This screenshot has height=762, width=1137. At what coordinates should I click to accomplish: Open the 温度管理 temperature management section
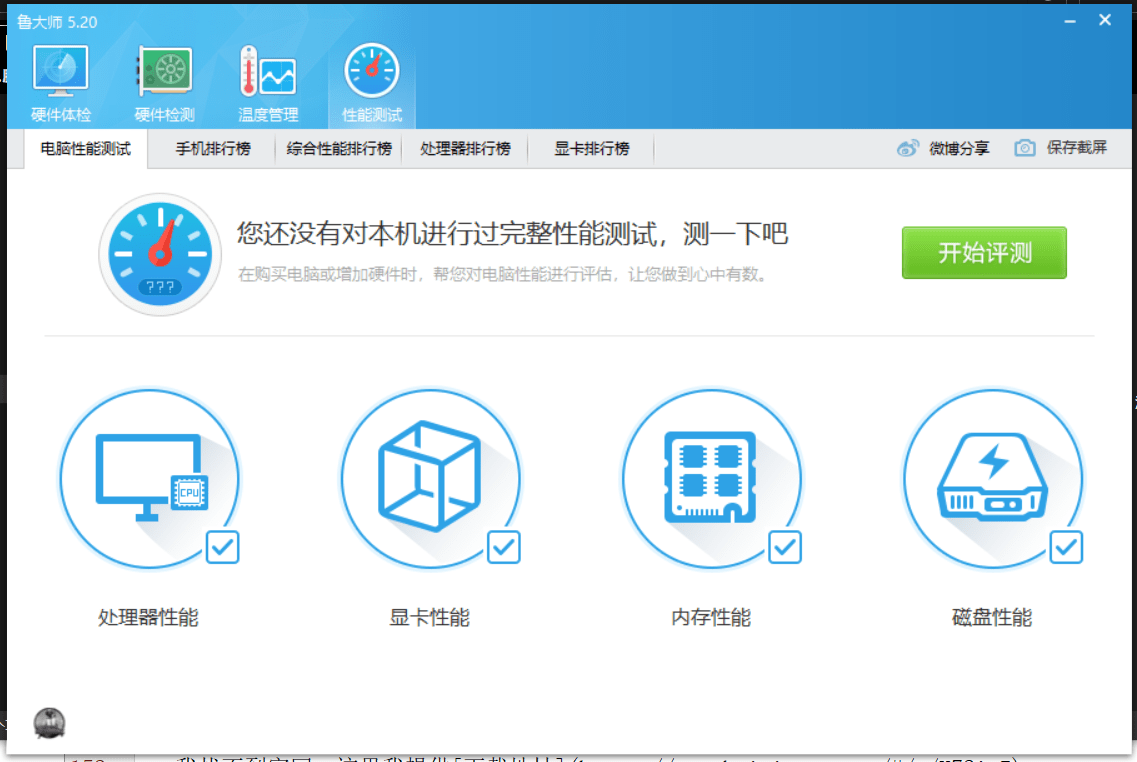[x=268, y=83]
